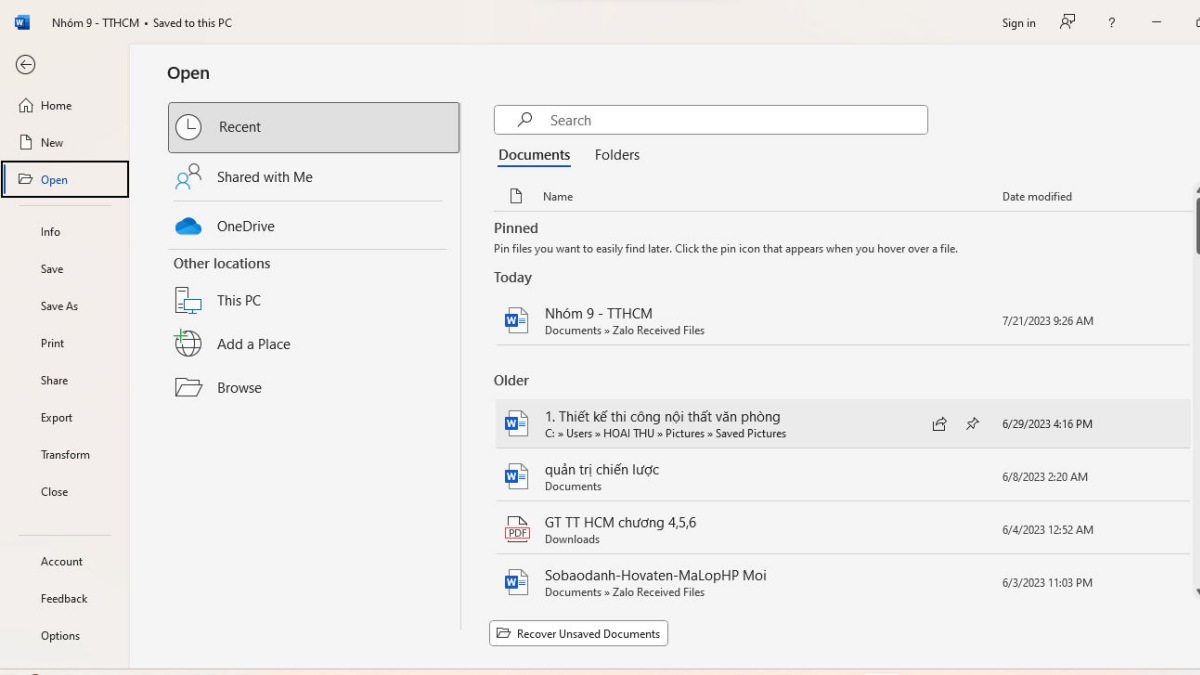The width and height of the screenshot is (1200, 675).
Task: Open the Save As menu item
Action: (x=59, y=306)
